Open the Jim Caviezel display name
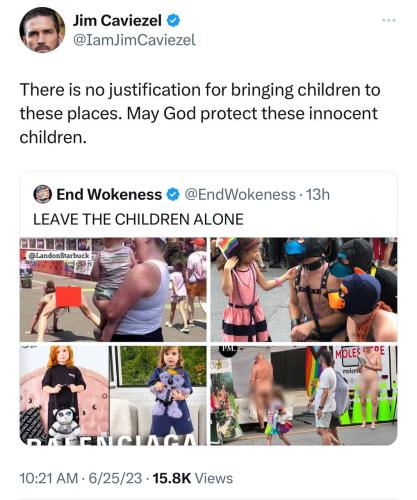The height and width of the screenshot is (500, 417). 117,21
